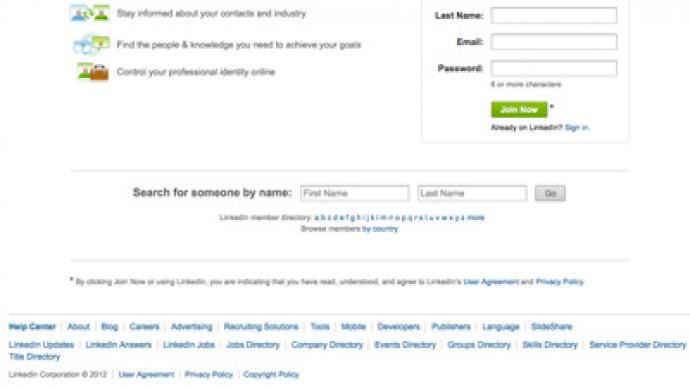Open the Help Center footer link
This screenshot has width=690, height=388.
pyautogui.click(x=32, y=326)
